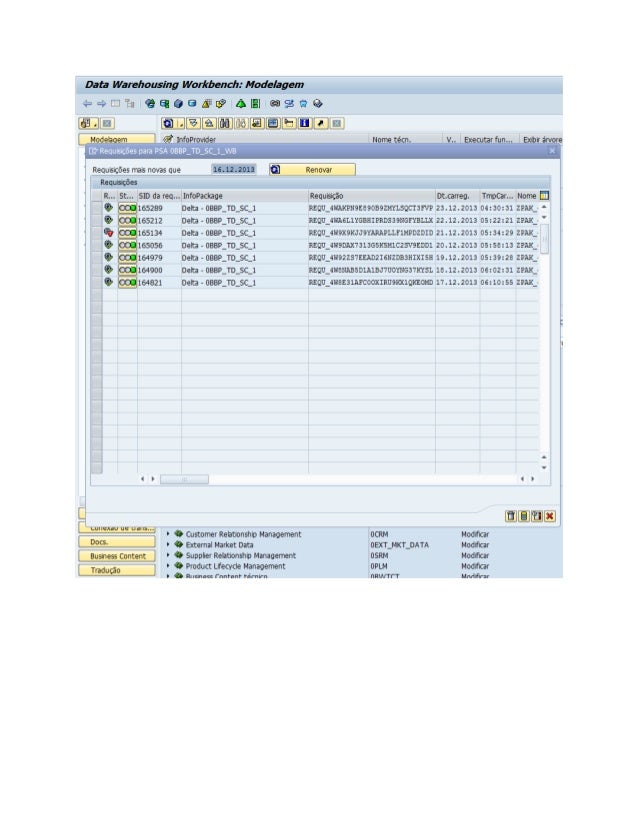Select the row marker for request 164900

click(x=96, y=270)
